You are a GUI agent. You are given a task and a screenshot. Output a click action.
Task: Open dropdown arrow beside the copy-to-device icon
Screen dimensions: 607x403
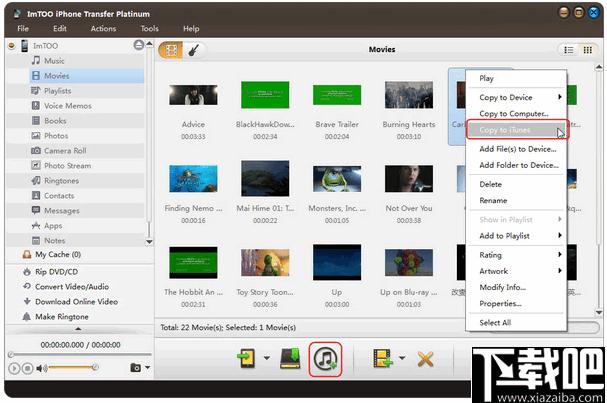267,358
